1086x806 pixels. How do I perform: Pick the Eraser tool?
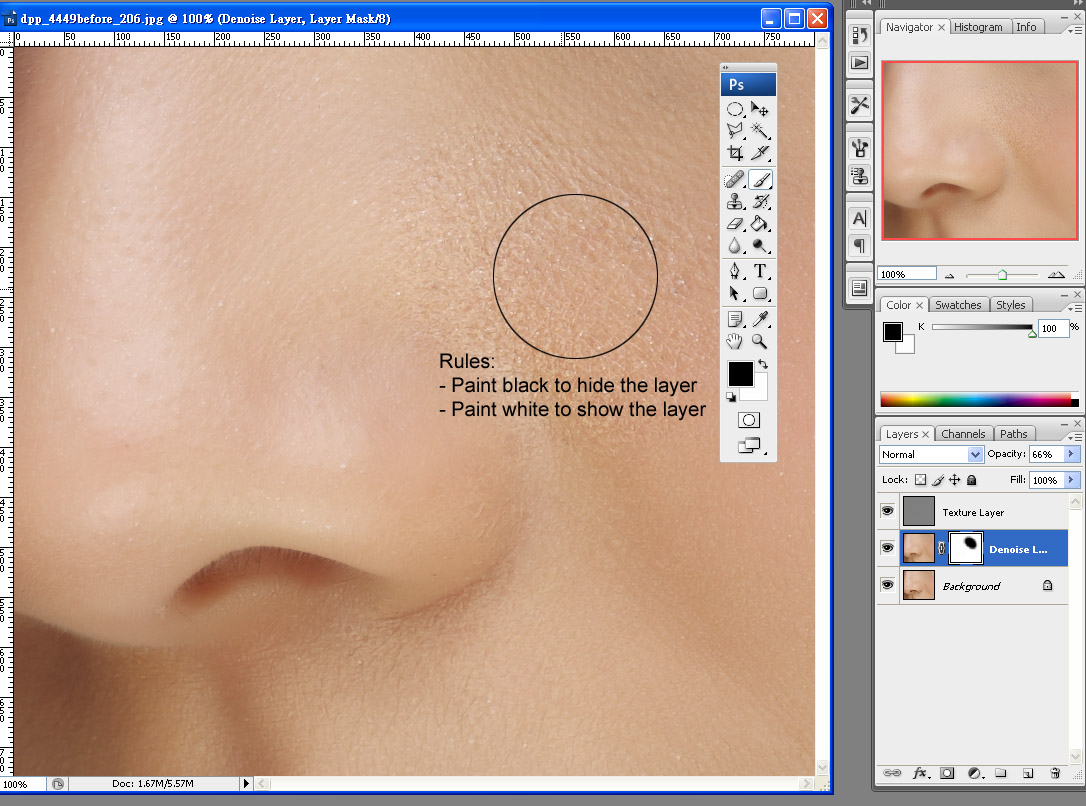(x=735, y=224)
